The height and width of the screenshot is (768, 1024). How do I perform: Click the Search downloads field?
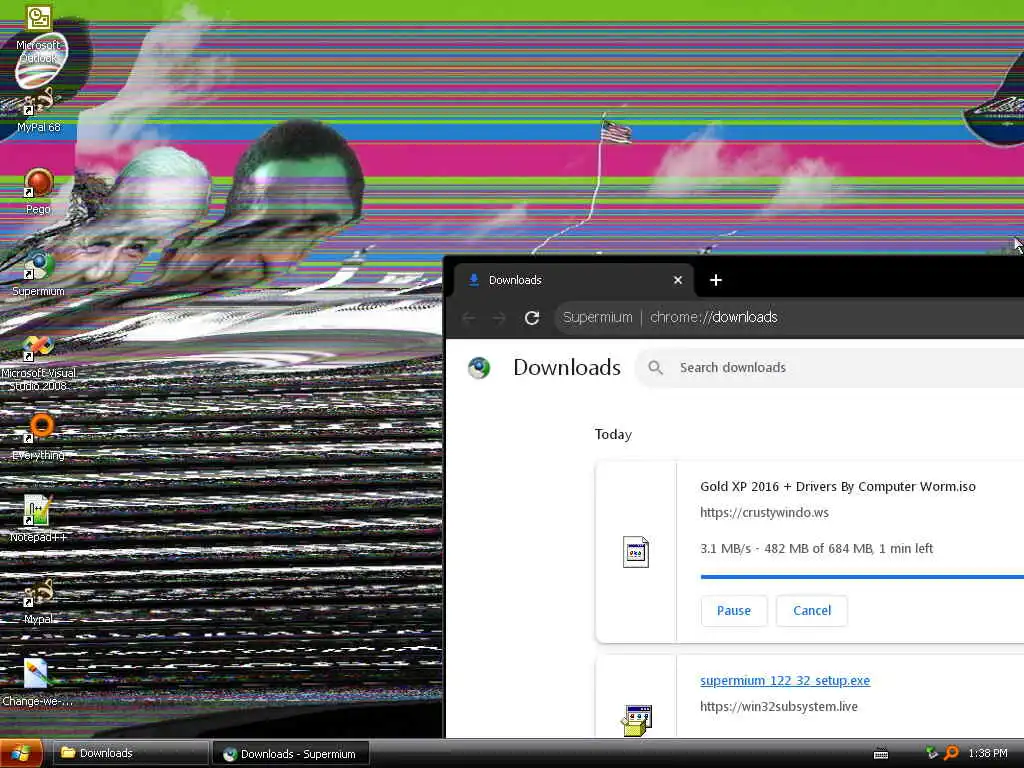pos(829,368)
